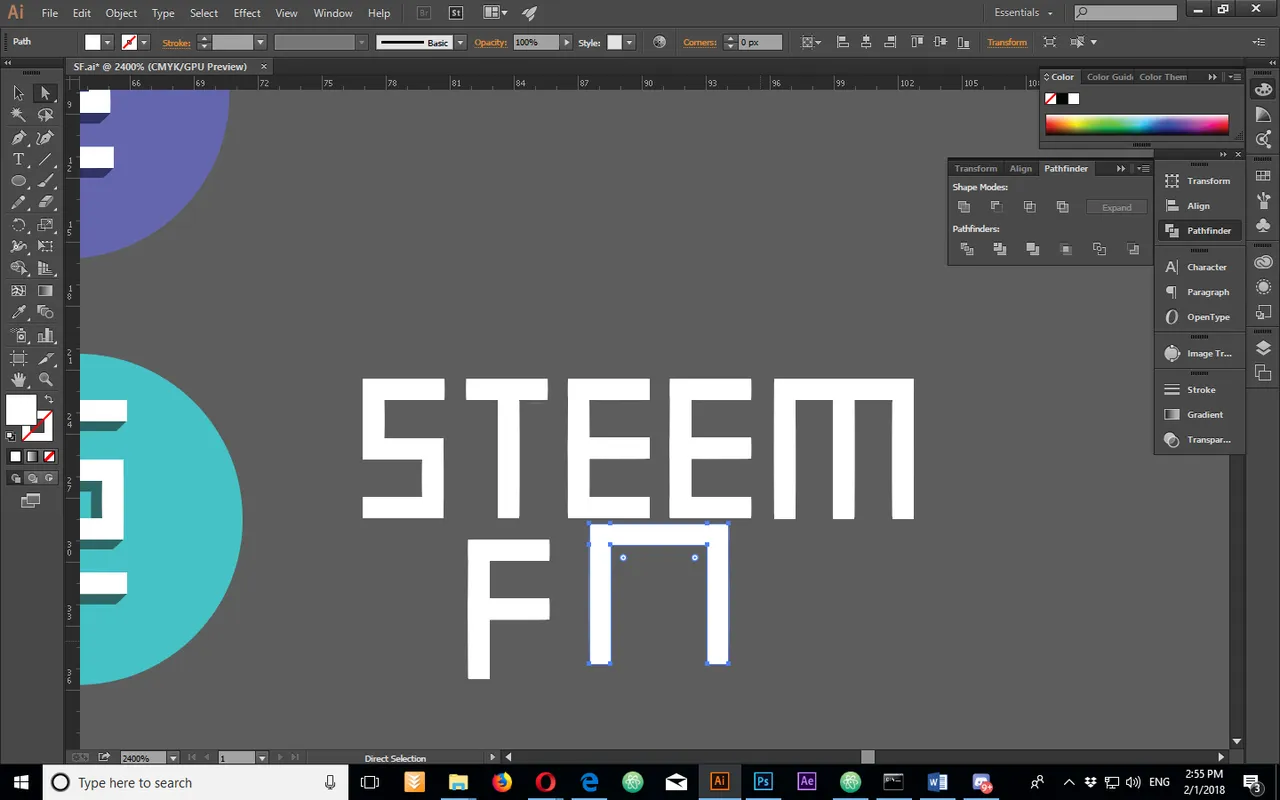
Task: Pick the Pencil tool
Action: tap(18, 203)
